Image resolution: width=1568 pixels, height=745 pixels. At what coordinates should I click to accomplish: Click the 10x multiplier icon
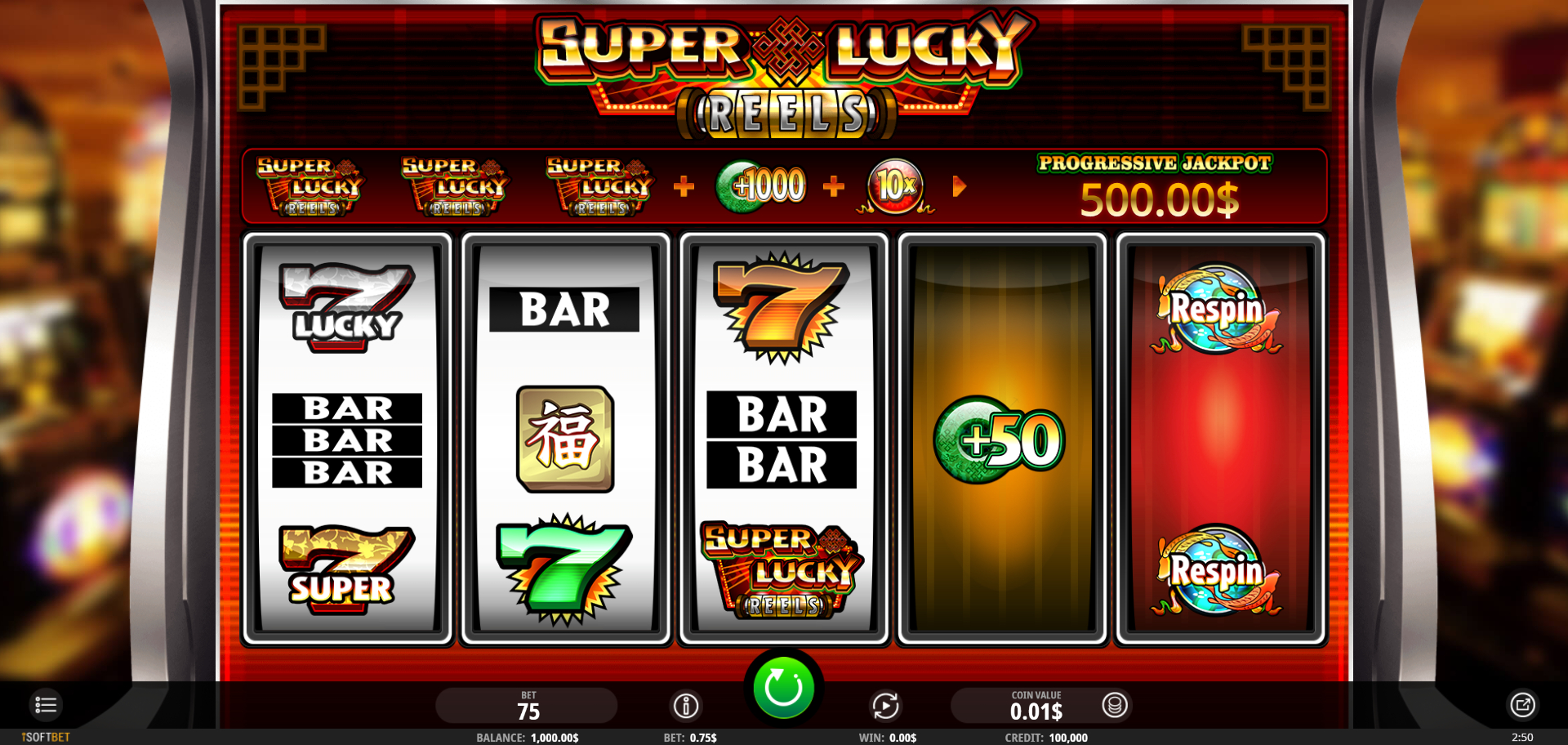tap(895, 186)
